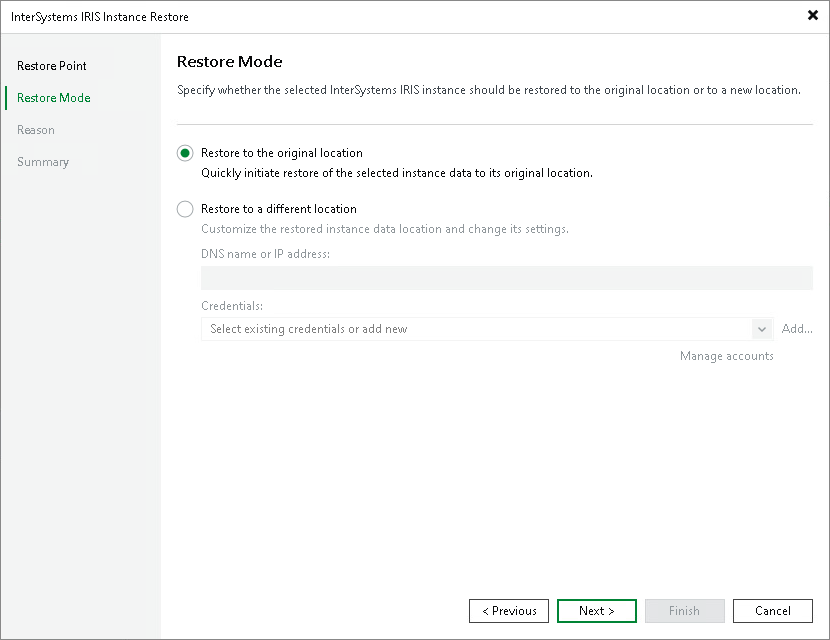Screen dimensions: 830x640
Task: Open the Reason step in sidebar
Action: click(x=35, y=130)
